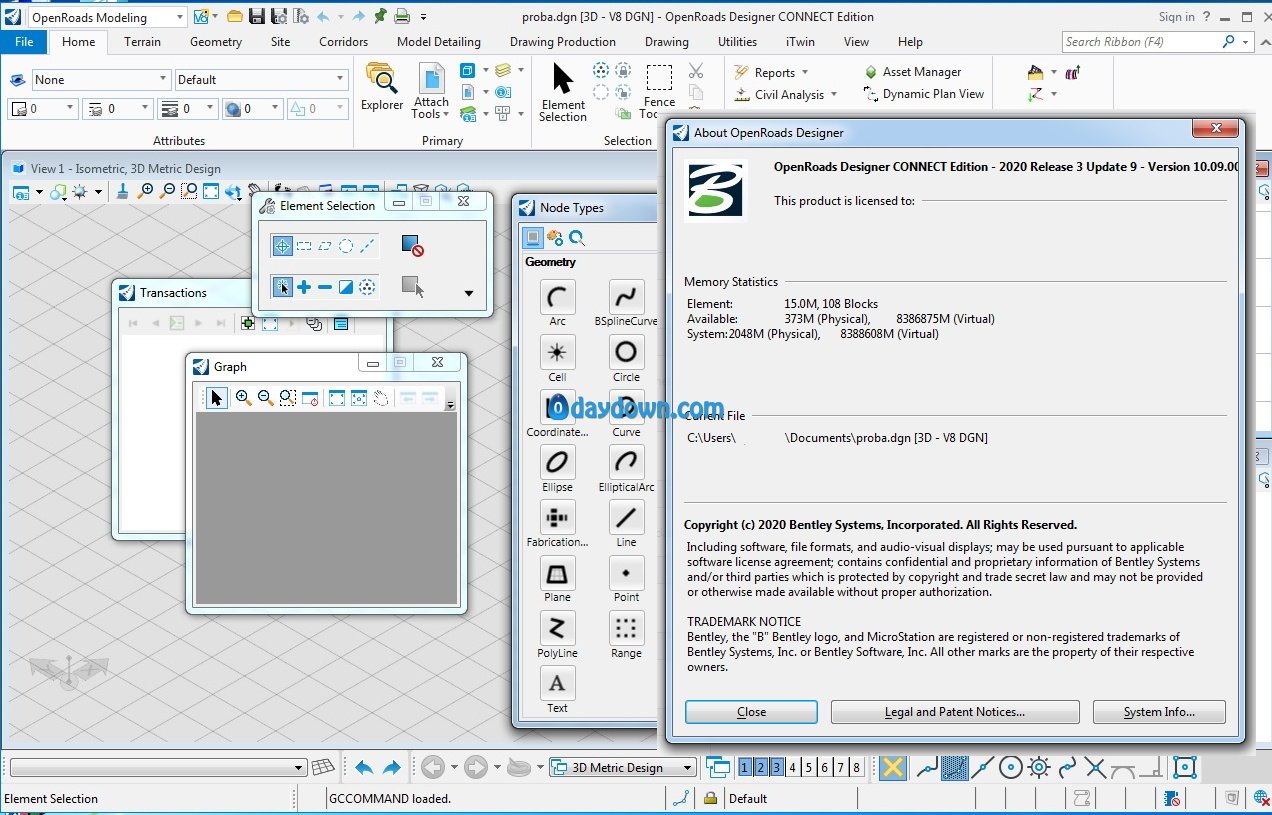Click the Lock icon in the status bar
1272x815 pixels.
pyautogui.click(x=710, y=798)
